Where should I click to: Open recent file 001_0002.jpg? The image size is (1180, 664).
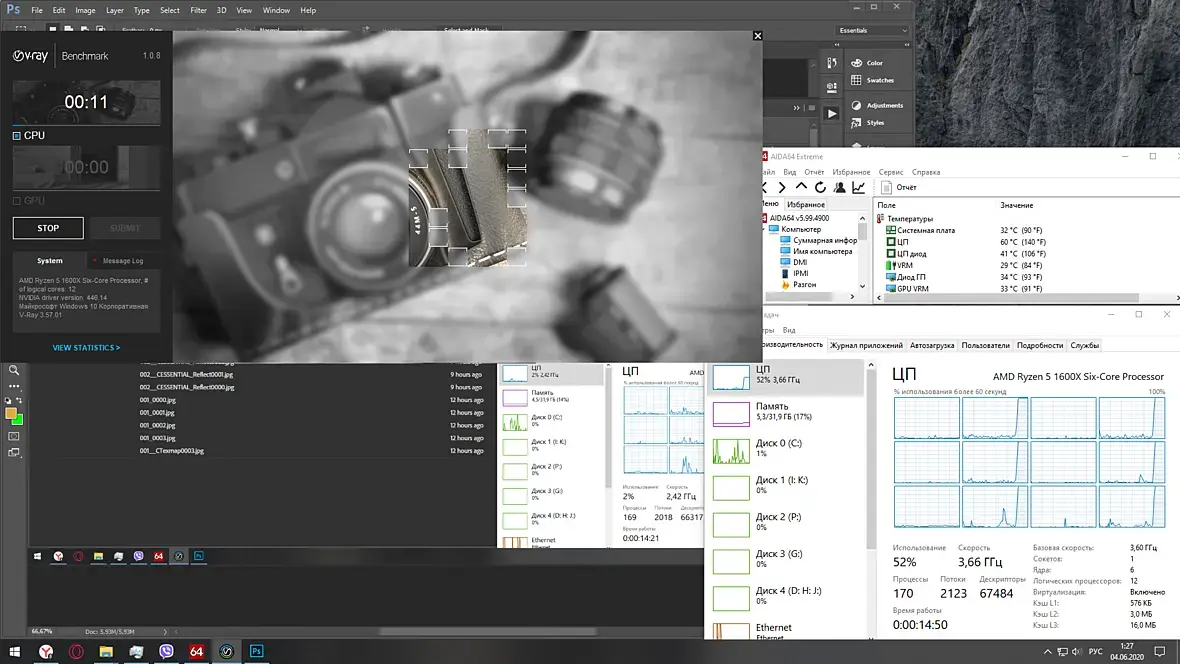tap(158, 425)
